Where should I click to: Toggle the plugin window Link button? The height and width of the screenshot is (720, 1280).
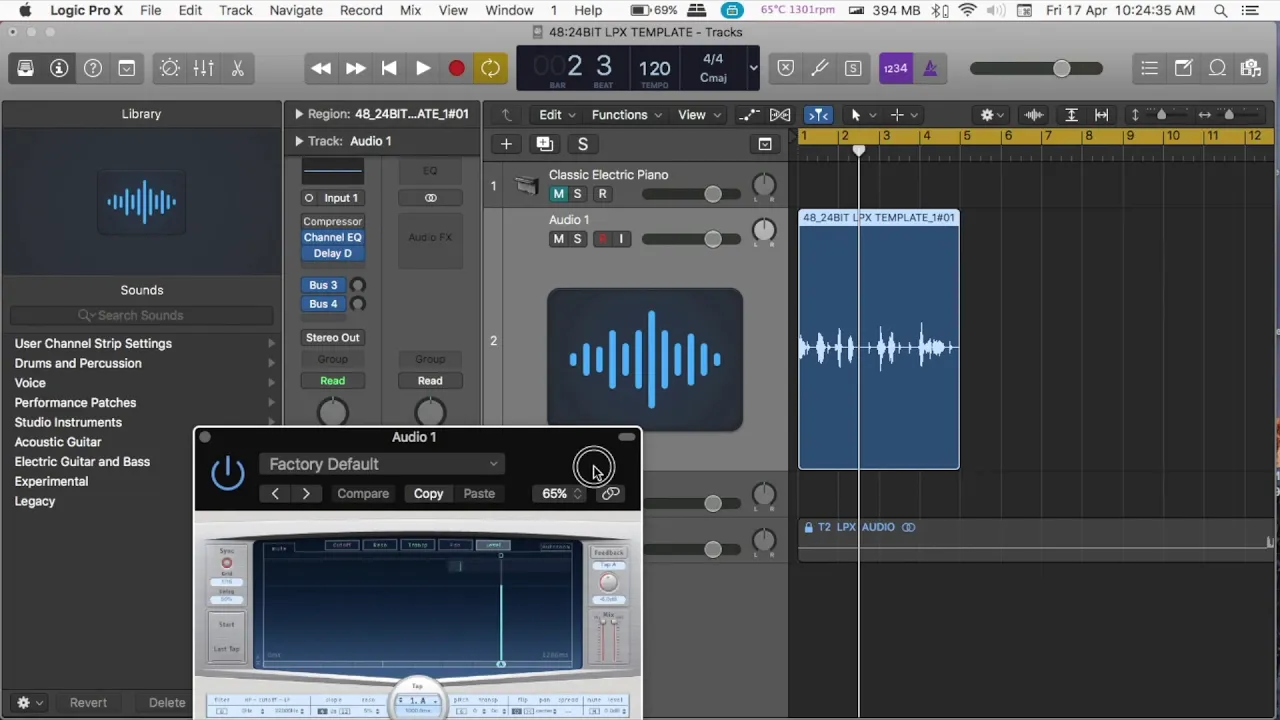pos(610,494)
